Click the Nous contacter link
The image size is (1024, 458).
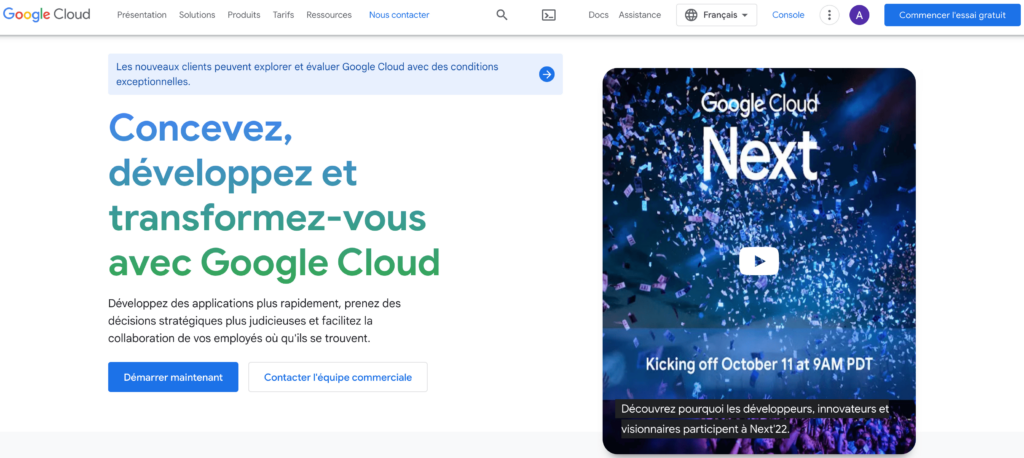(399, 15)
